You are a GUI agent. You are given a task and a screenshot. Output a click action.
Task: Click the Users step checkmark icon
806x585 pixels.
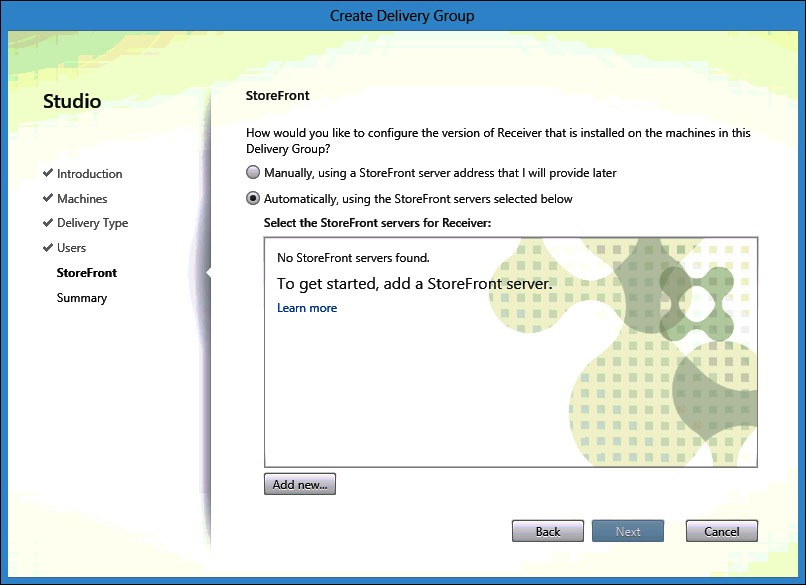coord(48,247)
